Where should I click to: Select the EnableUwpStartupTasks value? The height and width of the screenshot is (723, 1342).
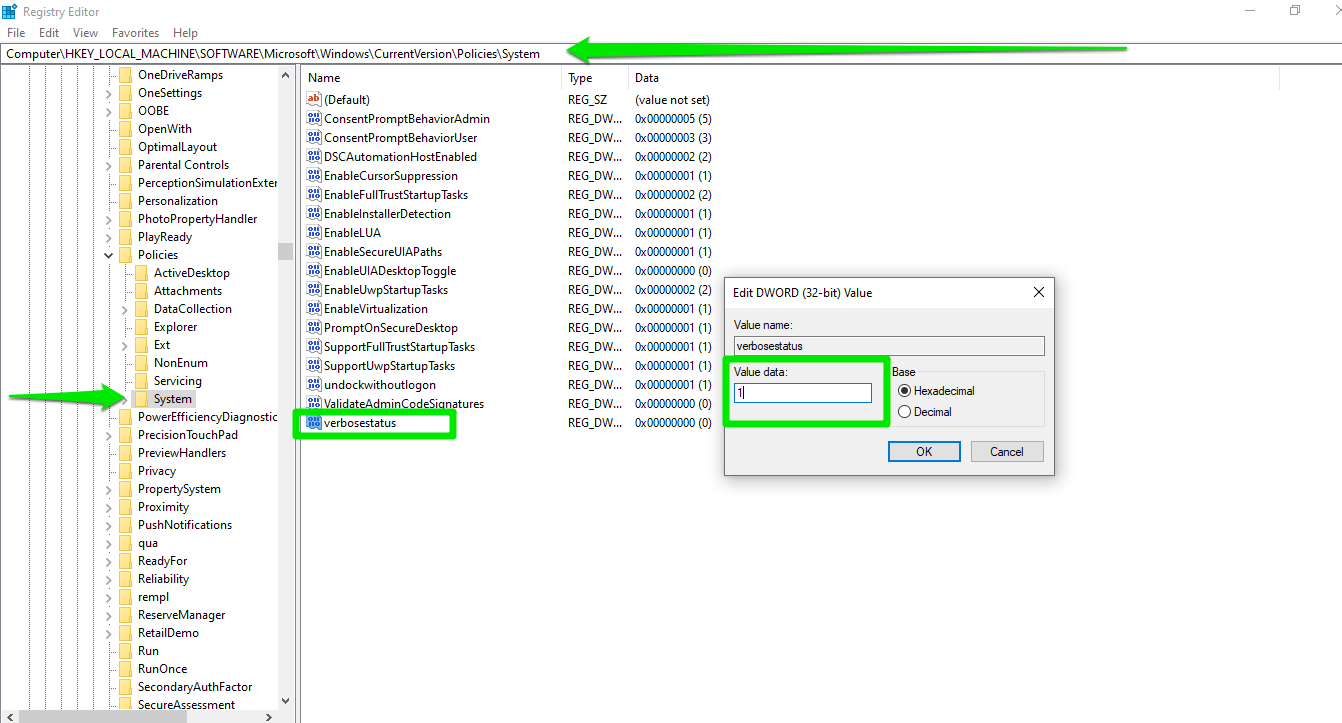pyautogui.click(x=386, y=290)
